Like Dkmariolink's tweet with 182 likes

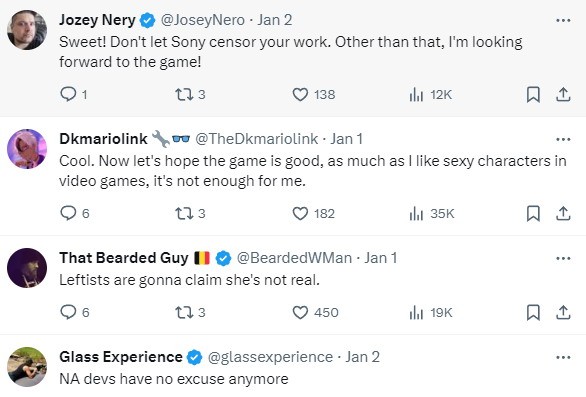coord(300,213)
